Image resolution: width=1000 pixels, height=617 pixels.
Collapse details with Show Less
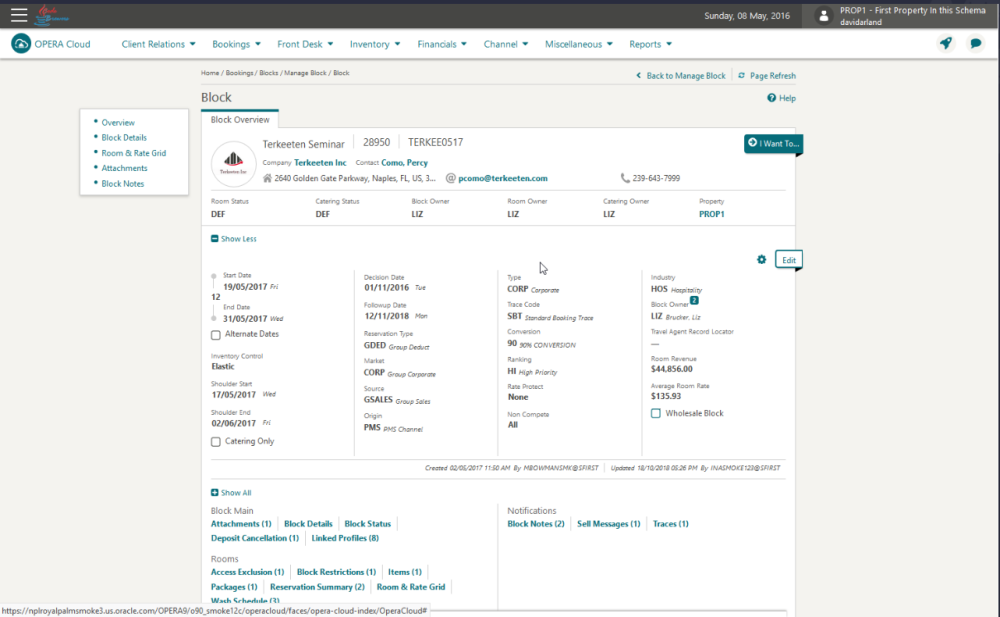click(x=234, y=239)
